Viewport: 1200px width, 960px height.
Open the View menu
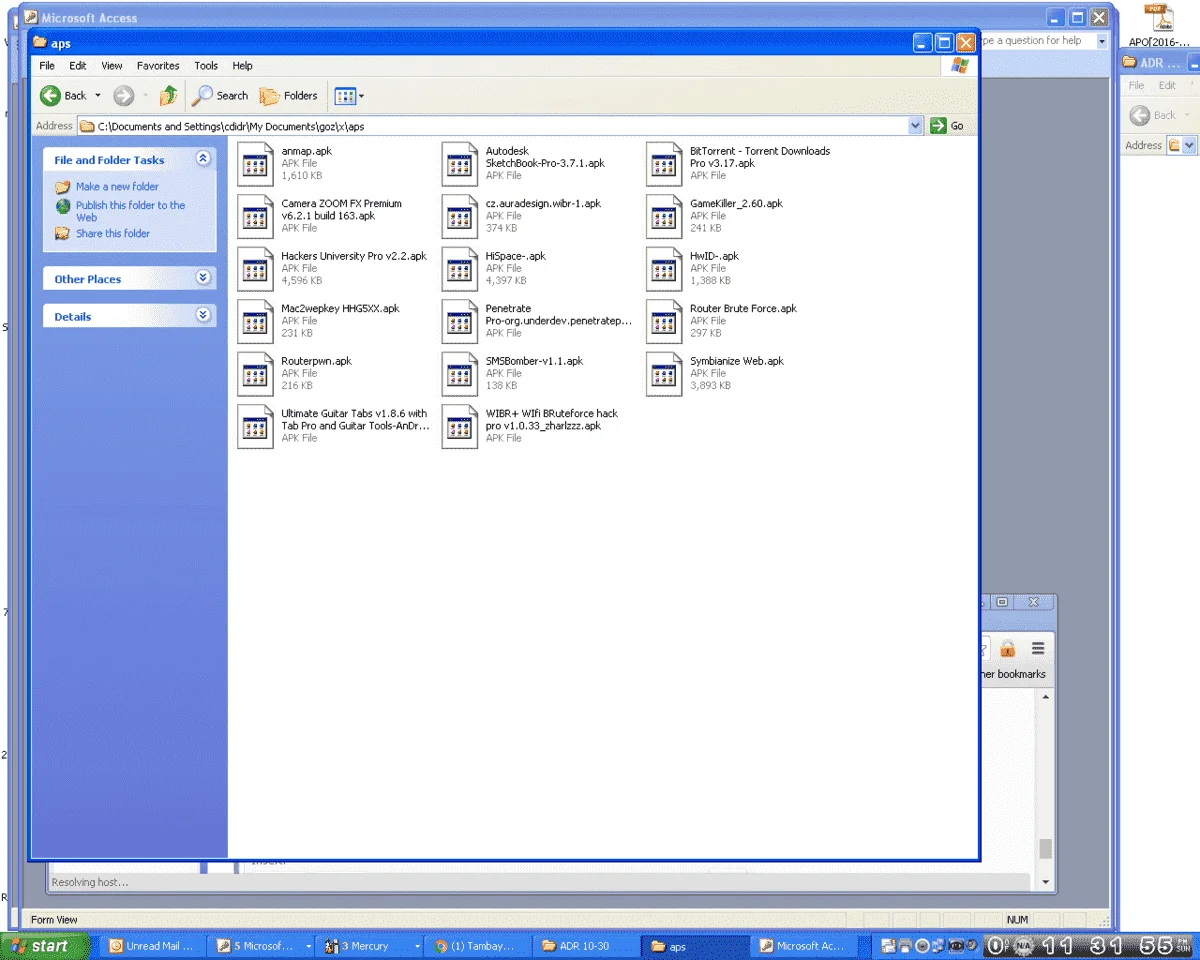pyautogui.click(x=112, y=66)
